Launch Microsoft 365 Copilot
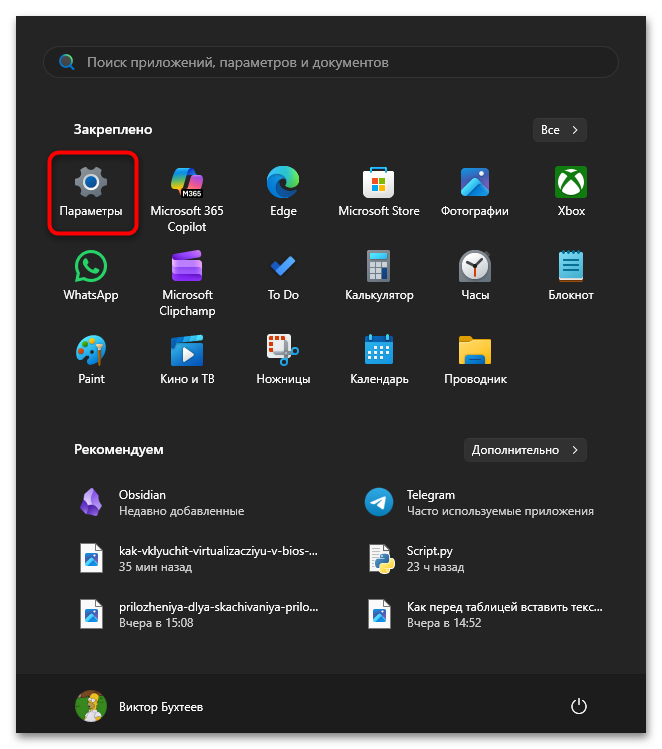This screenshot has width=662, height=749. [187, 199]
